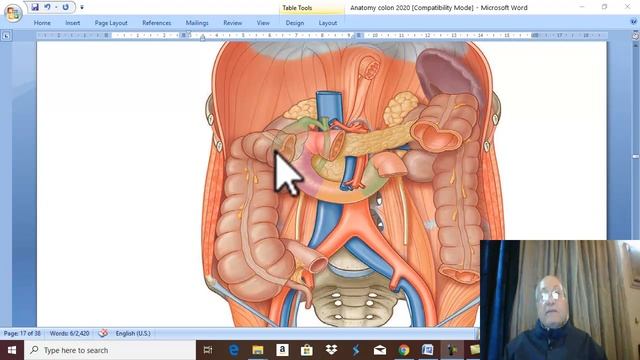
Task: Select the Table Tools Design tab
Action: (x=295, y=23)
